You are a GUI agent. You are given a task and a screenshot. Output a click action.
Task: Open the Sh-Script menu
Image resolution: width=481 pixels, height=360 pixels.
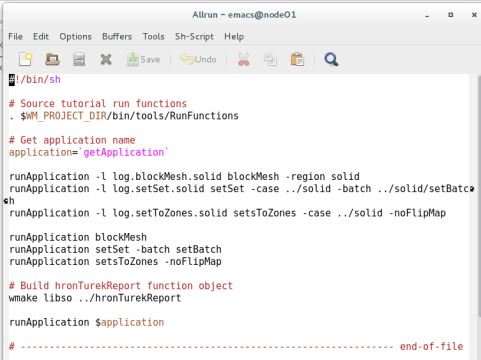(x=194, y=36)
